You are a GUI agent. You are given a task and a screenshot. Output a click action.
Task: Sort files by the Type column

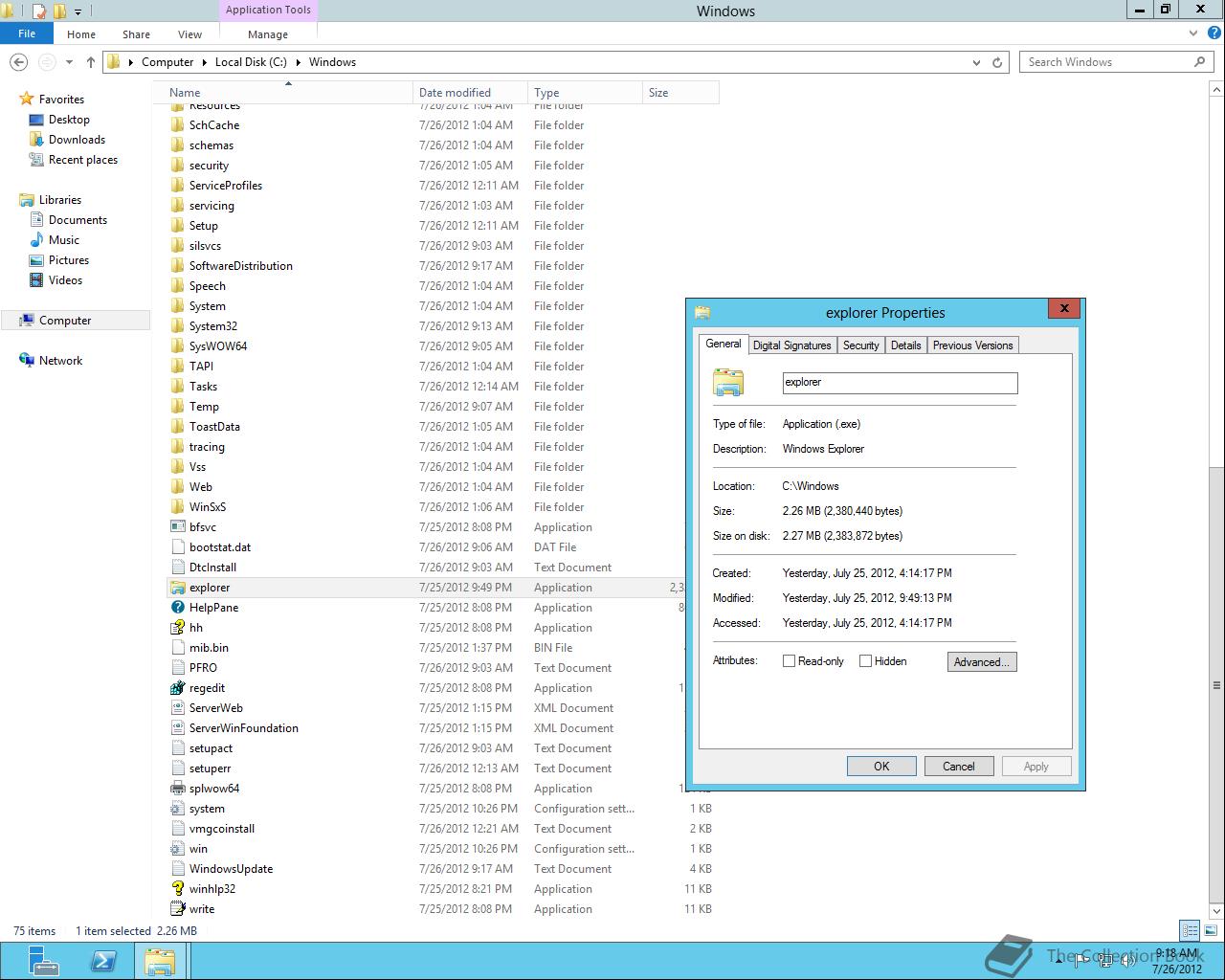point(585,93)
